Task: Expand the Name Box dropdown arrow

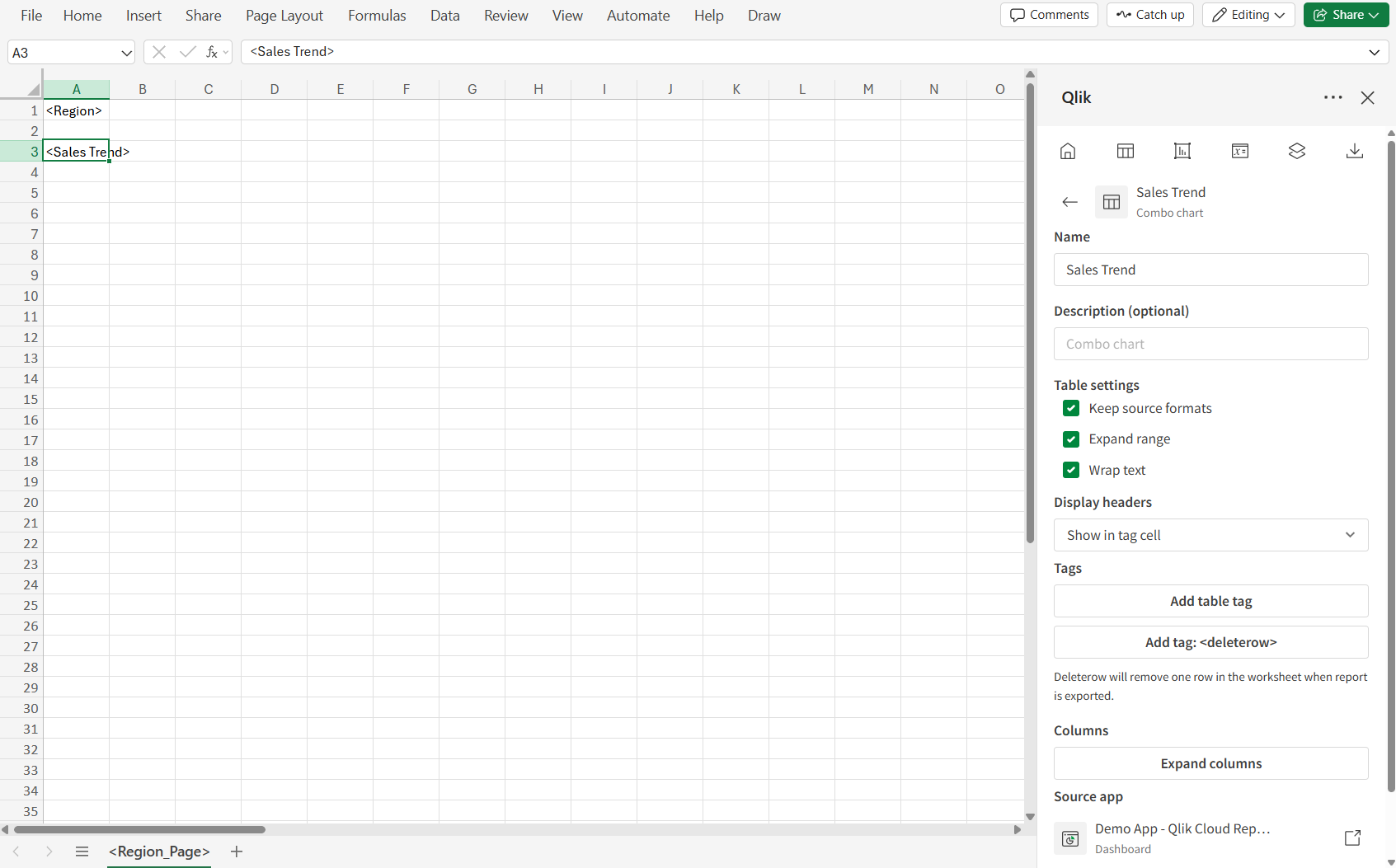Action: 126,53
